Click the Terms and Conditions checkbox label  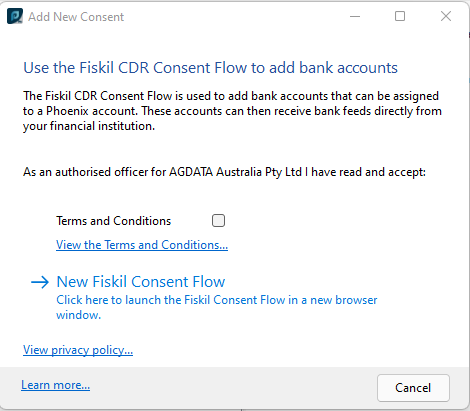114,221
